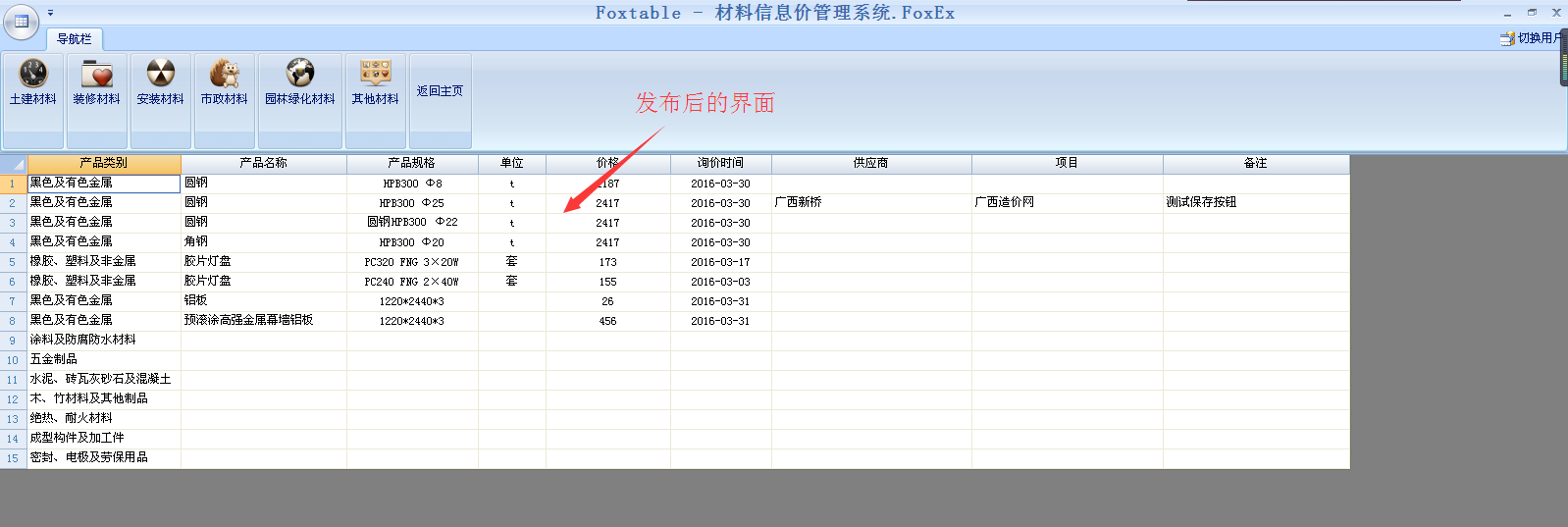
Task: Click the 测试保存按钮 remark cell
Action: pos(1256,203)
